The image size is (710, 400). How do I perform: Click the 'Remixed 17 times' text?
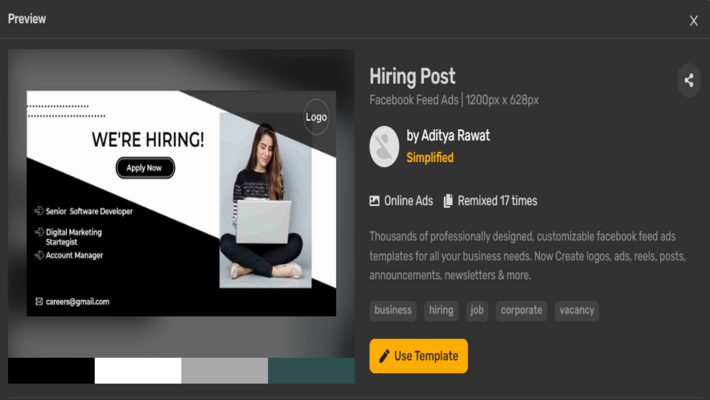497,201
